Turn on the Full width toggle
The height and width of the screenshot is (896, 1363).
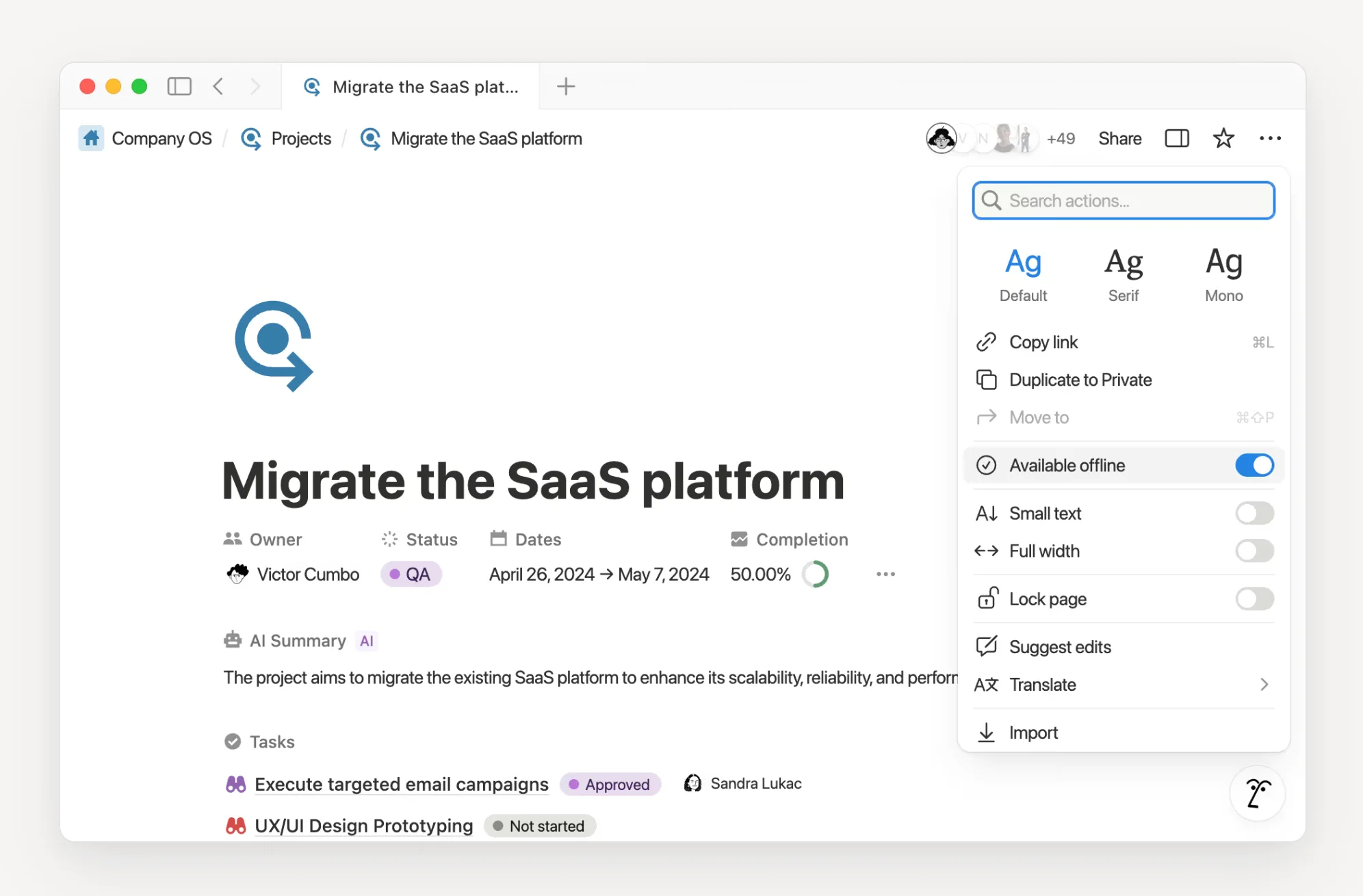1254,551
